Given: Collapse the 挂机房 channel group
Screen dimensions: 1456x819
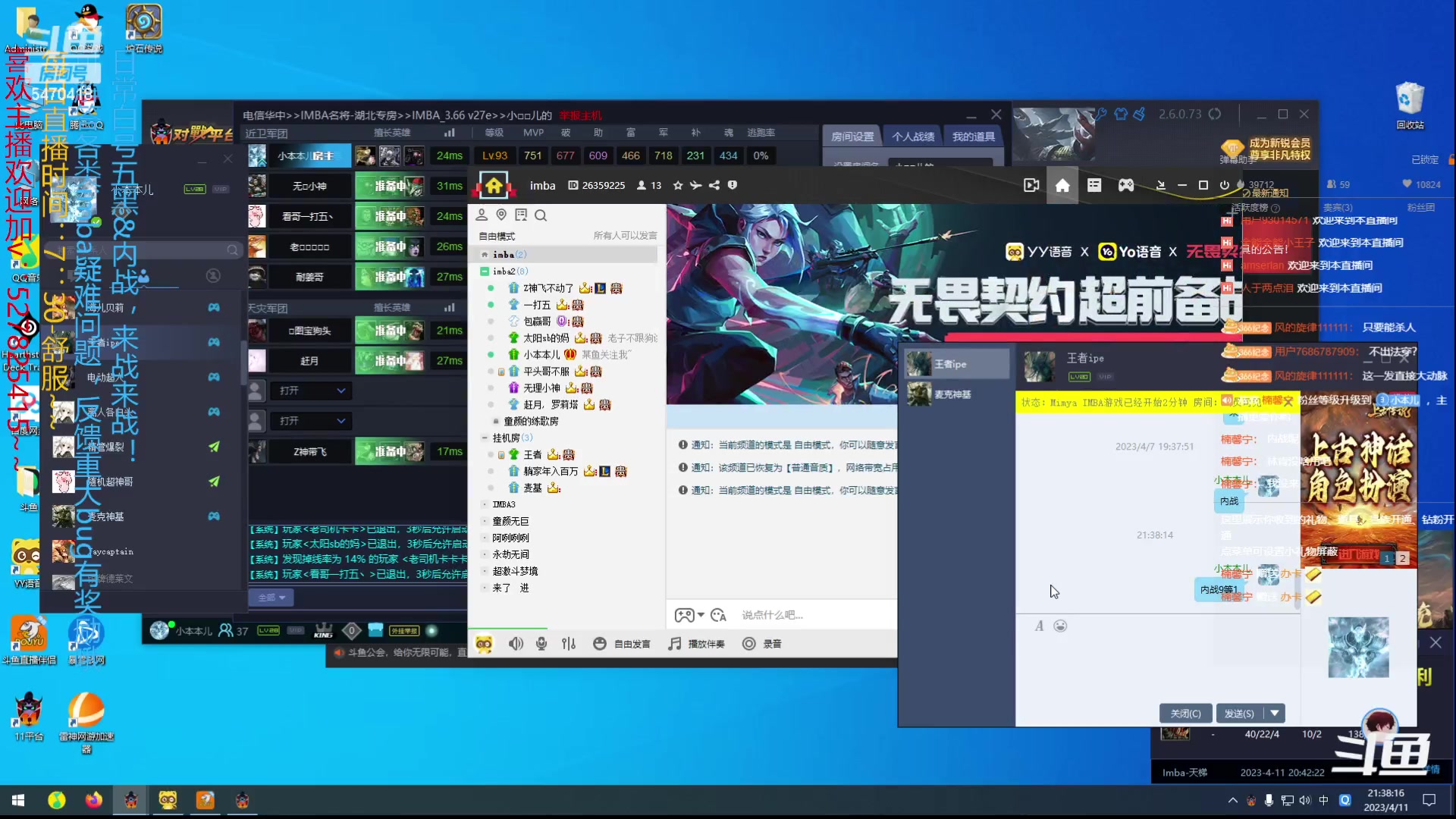Looking at the screenshot, I should click(485, 438).
